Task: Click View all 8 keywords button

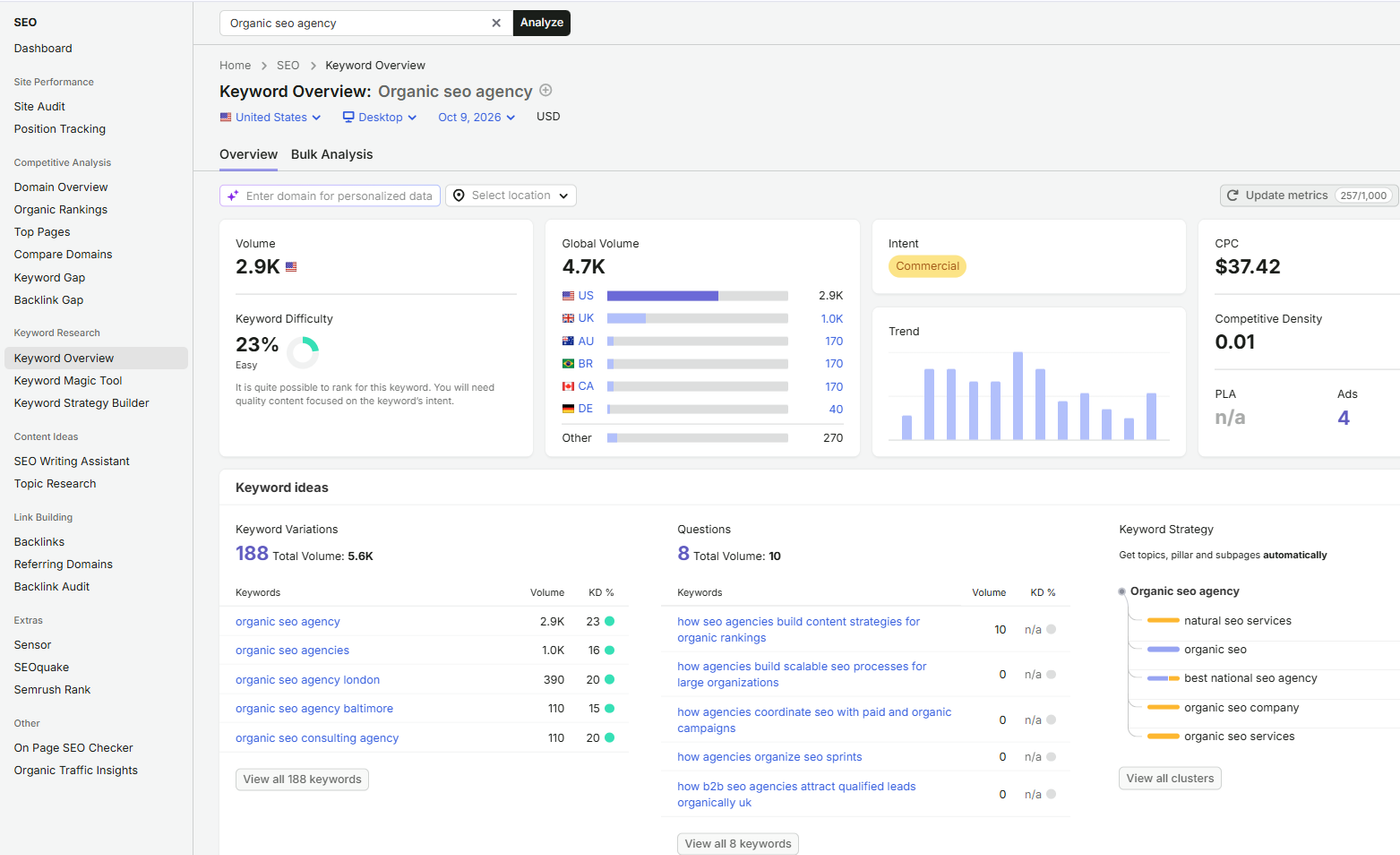Action: (738, 844)
